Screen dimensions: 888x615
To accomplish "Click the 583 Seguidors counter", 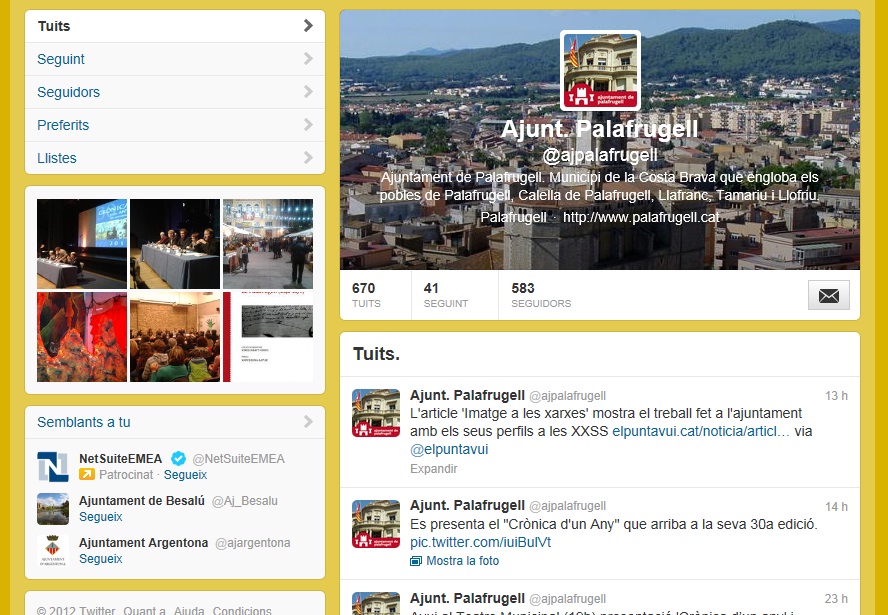I will point(541,295).
